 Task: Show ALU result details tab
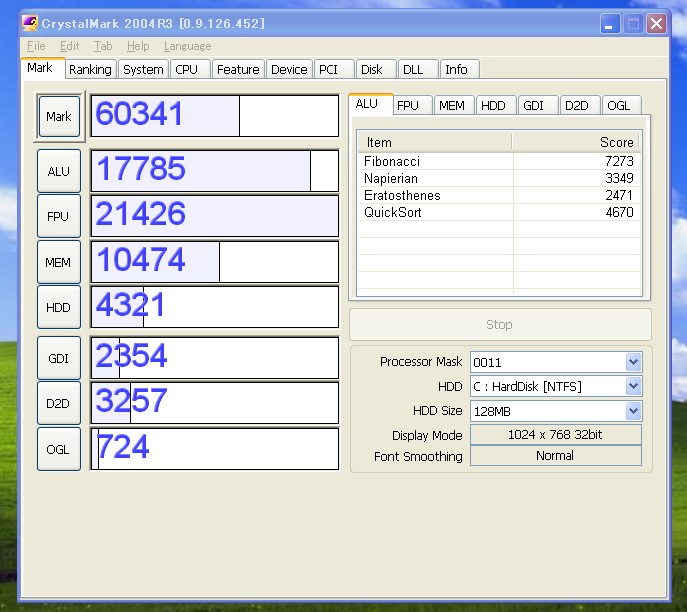click(370, 104)
